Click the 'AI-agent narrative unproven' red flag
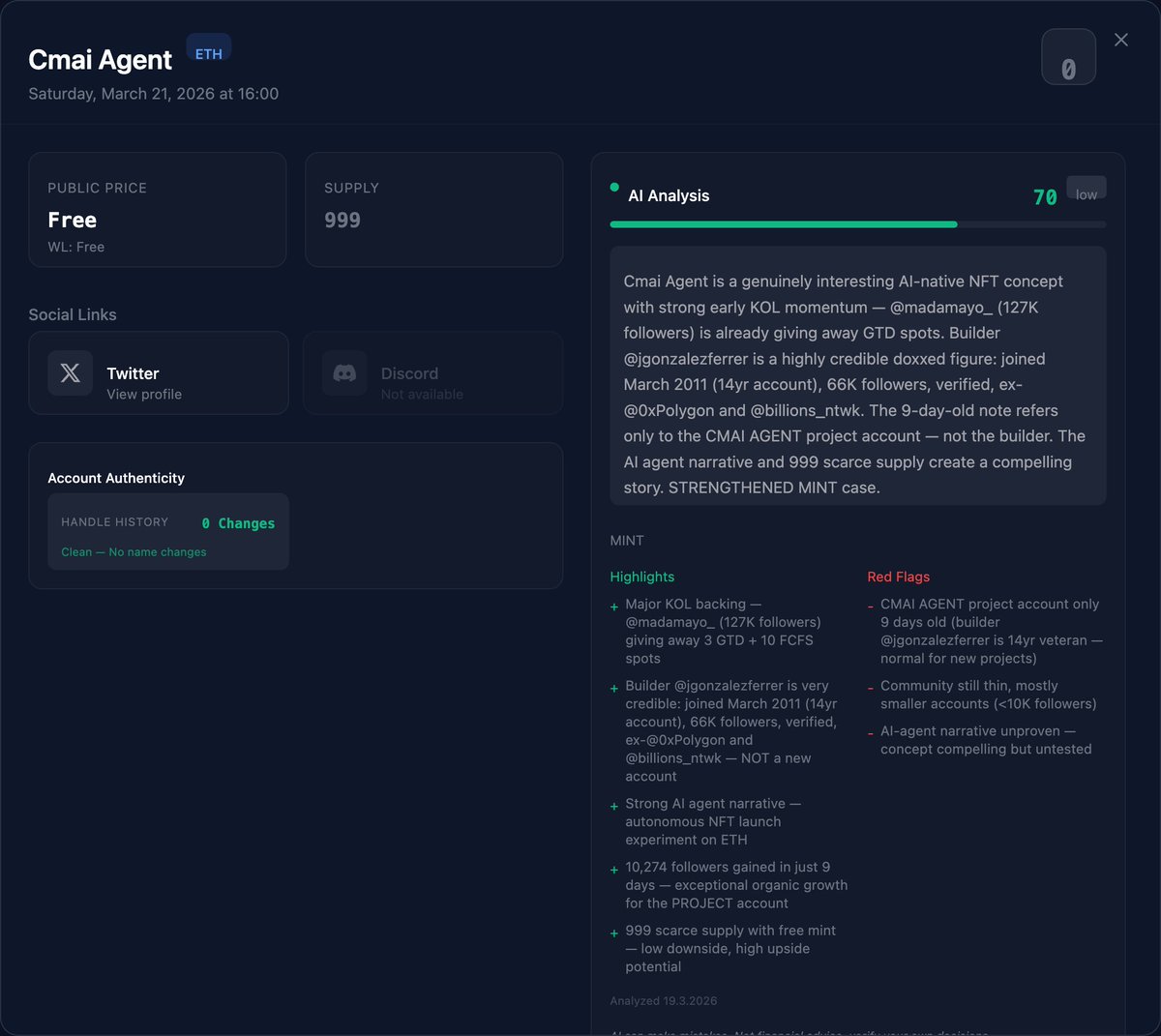Screen dimensions: 1161x1036 [987, 740]
